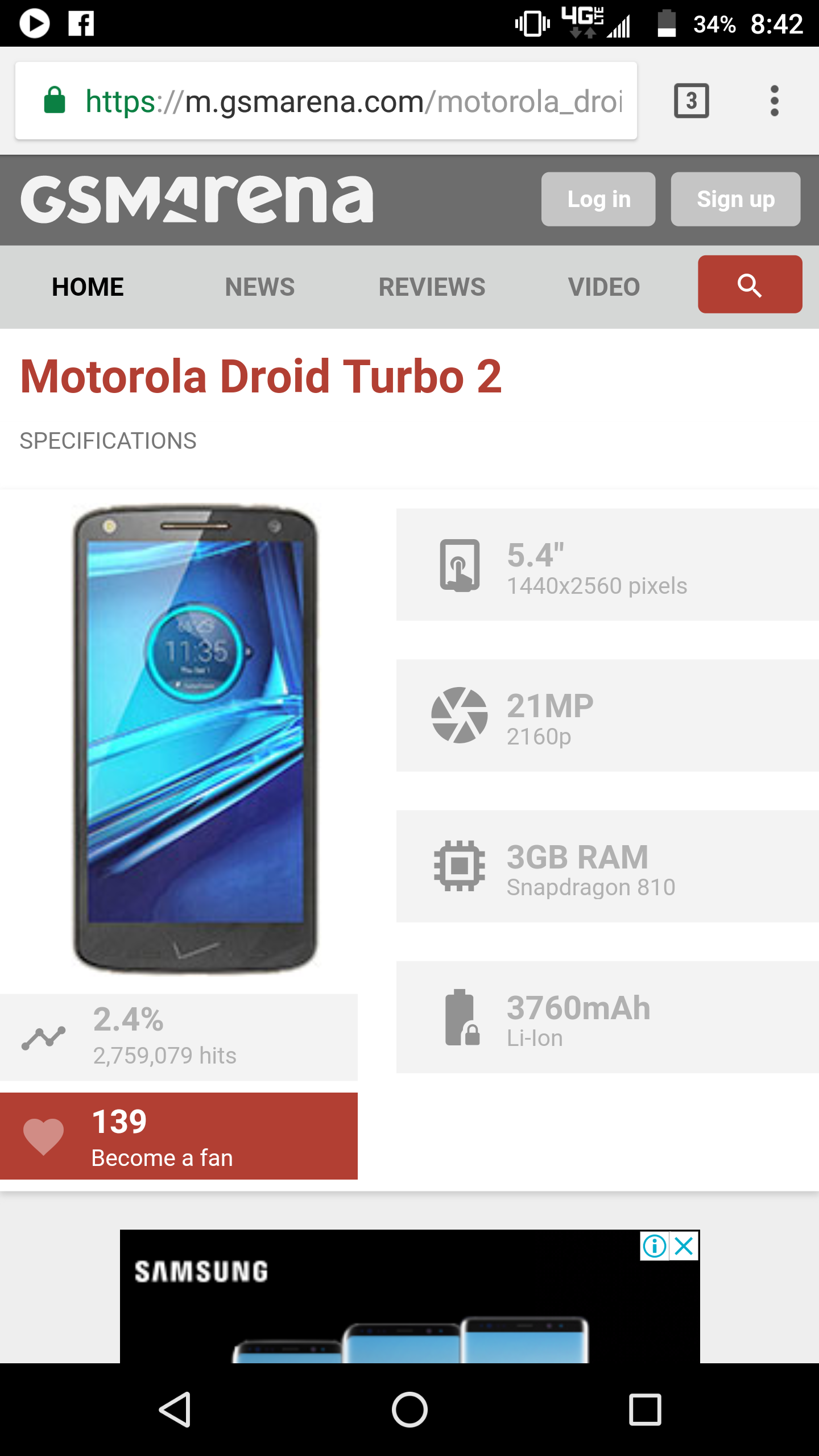Tap the Android back navigation button
The width and height of the screenshot is (819, 1456).
pos(175,1409)
